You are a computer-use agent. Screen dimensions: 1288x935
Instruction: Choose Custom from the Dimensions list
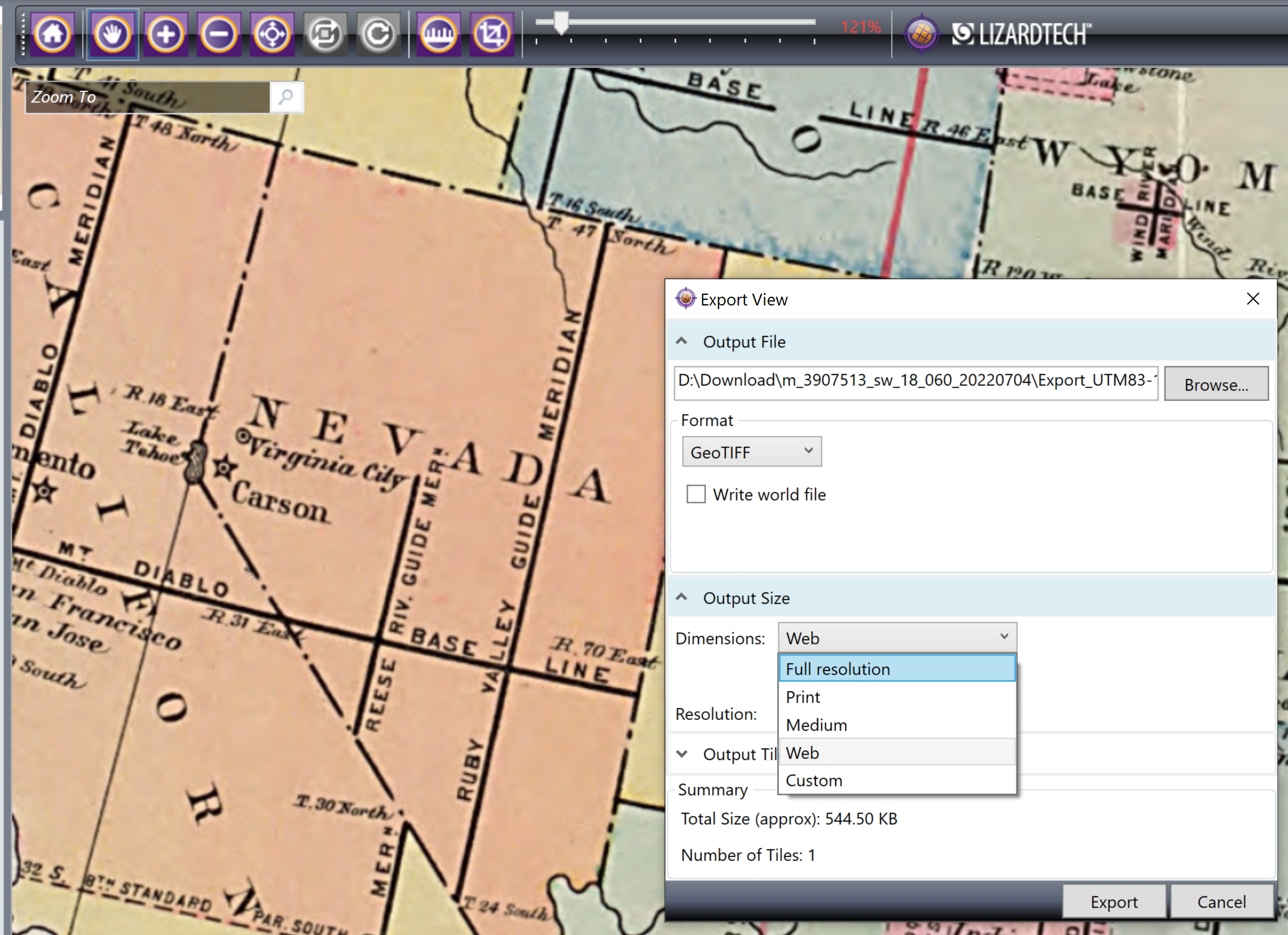point(897,780)
